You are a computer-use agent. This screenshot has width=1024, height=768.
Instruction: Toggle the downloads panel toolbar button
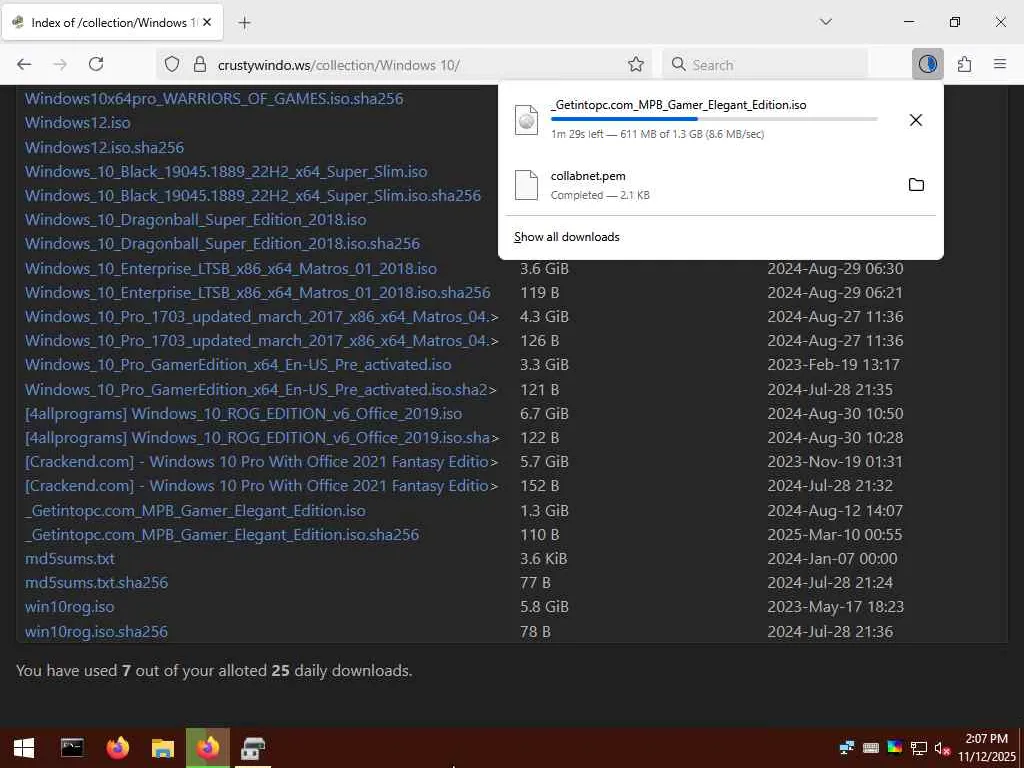(x=927, y=64)
